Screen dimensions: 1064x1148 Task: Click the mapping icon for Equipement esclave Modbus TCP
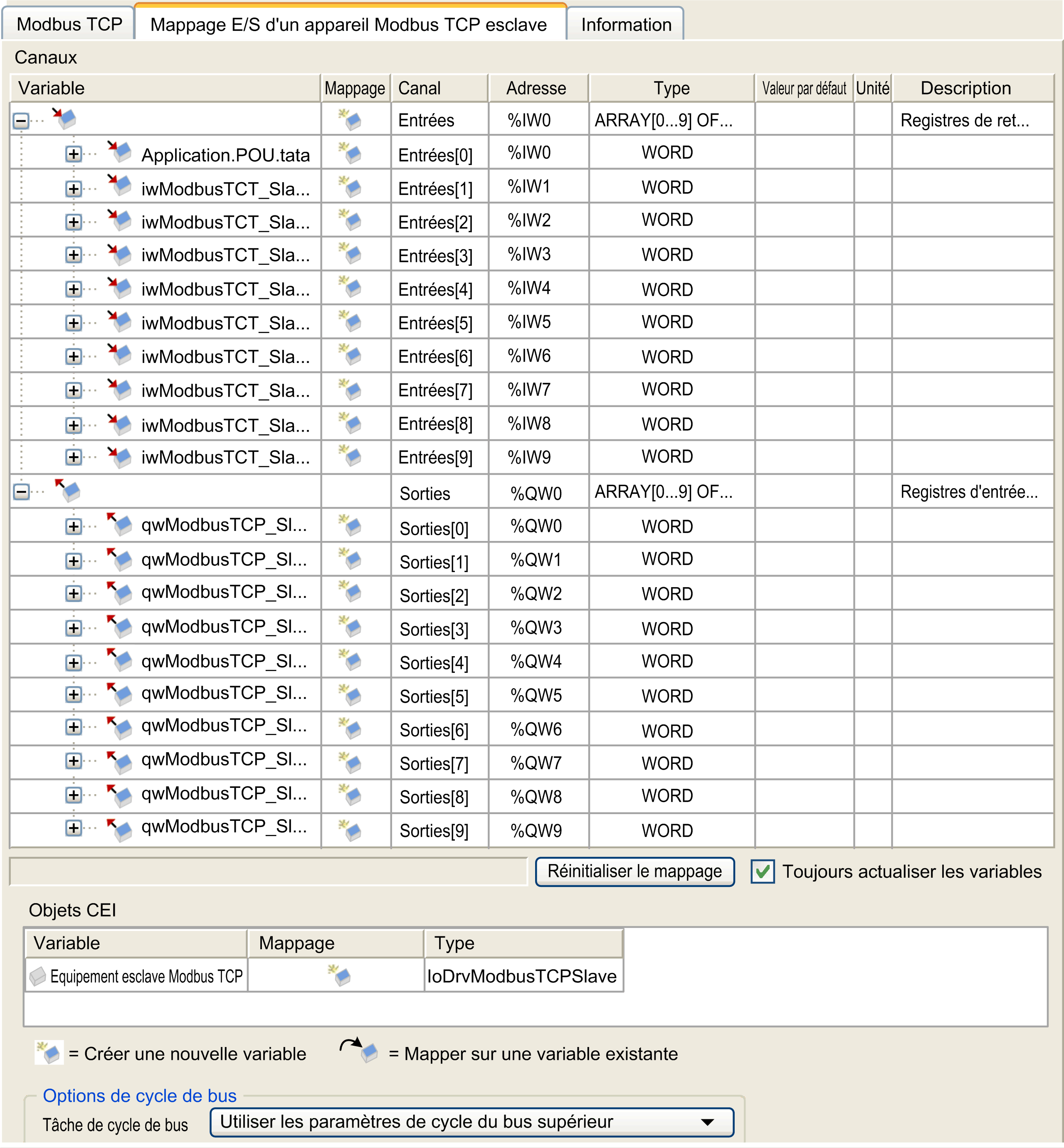coord(340,975)
